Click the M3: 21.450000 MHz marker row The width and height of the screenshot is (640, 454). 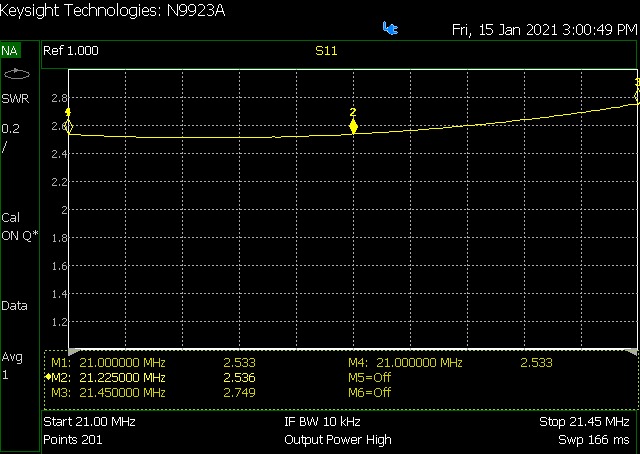pyautogui.click(x=153, y=392)
